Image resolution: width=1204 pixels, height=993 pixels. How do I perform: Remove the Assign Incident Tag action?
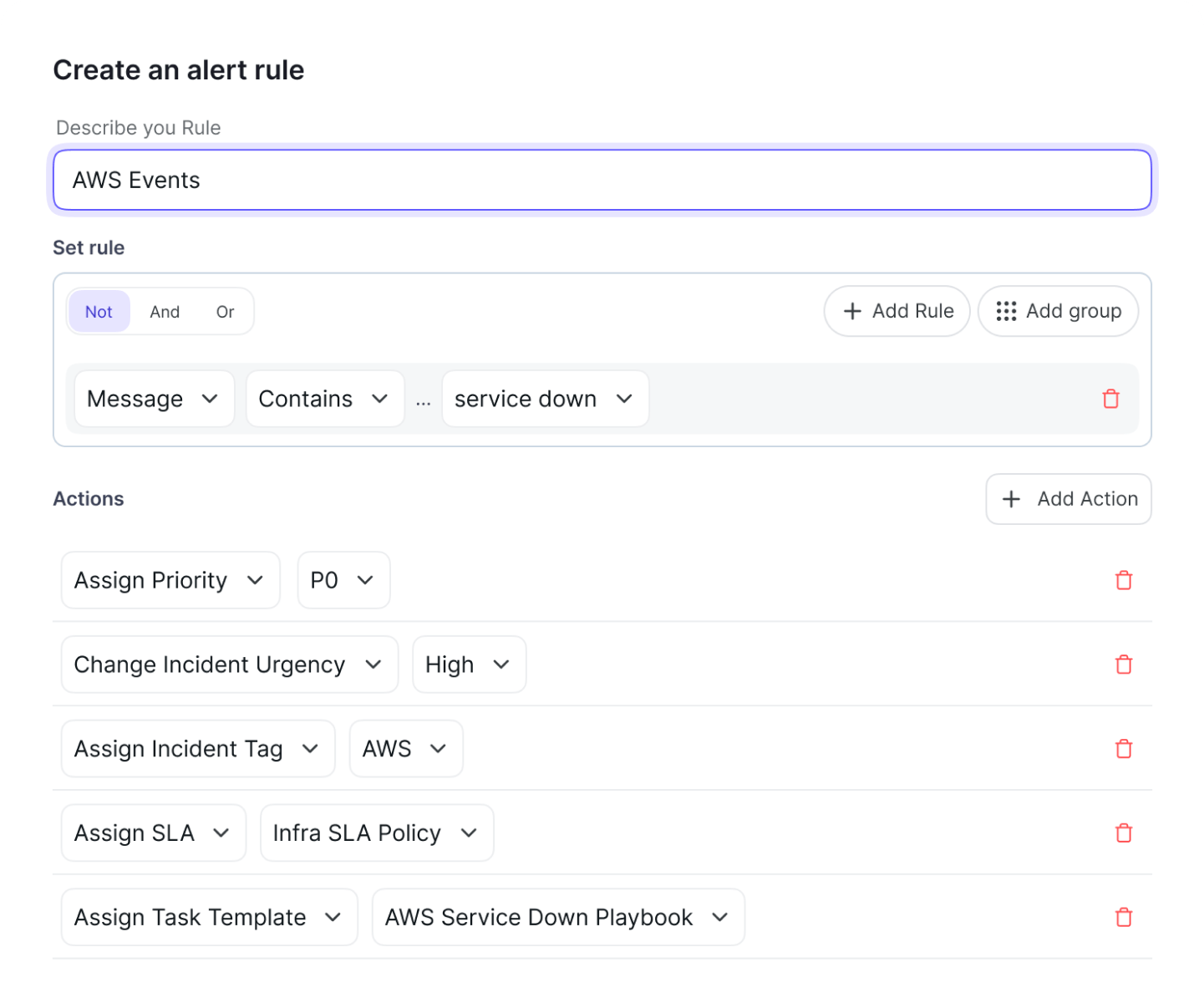(1124, 748)
